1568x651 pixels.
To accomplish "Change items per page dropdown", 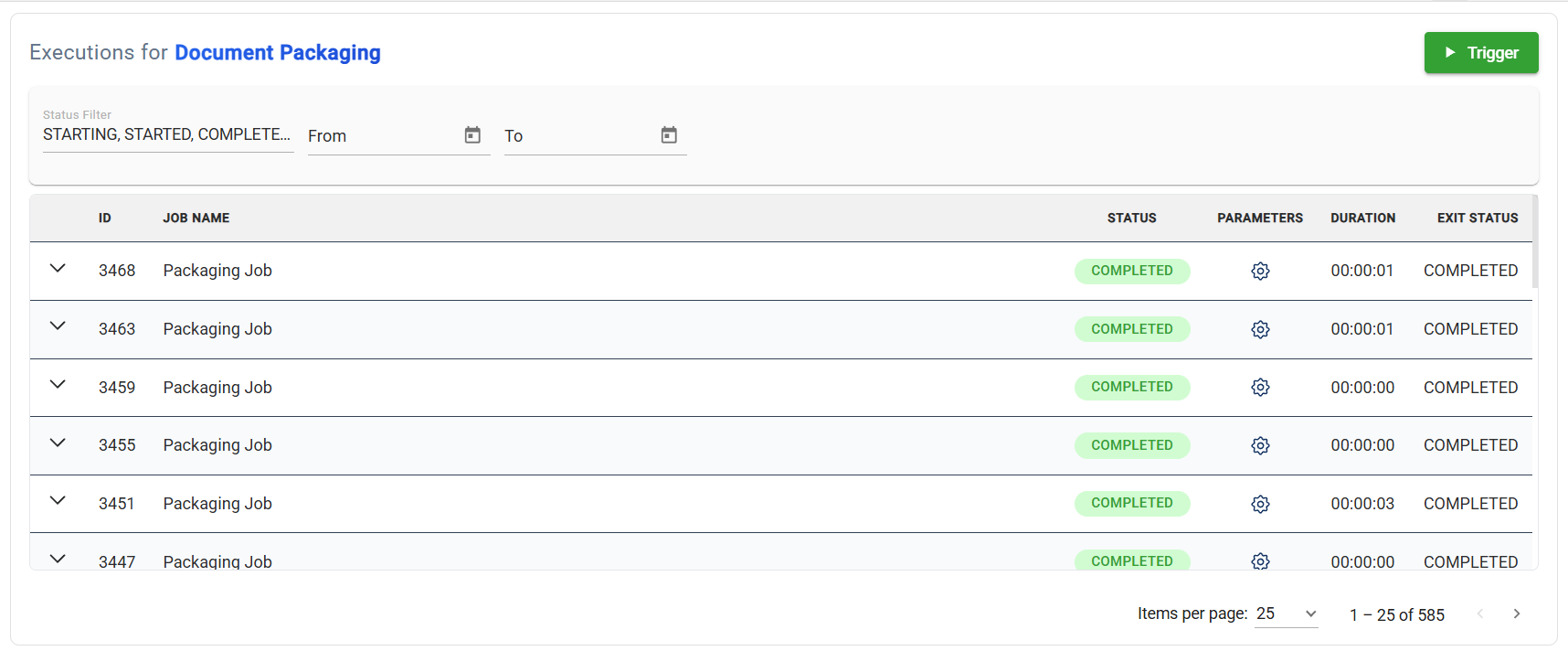I will tap(1286, 614).
